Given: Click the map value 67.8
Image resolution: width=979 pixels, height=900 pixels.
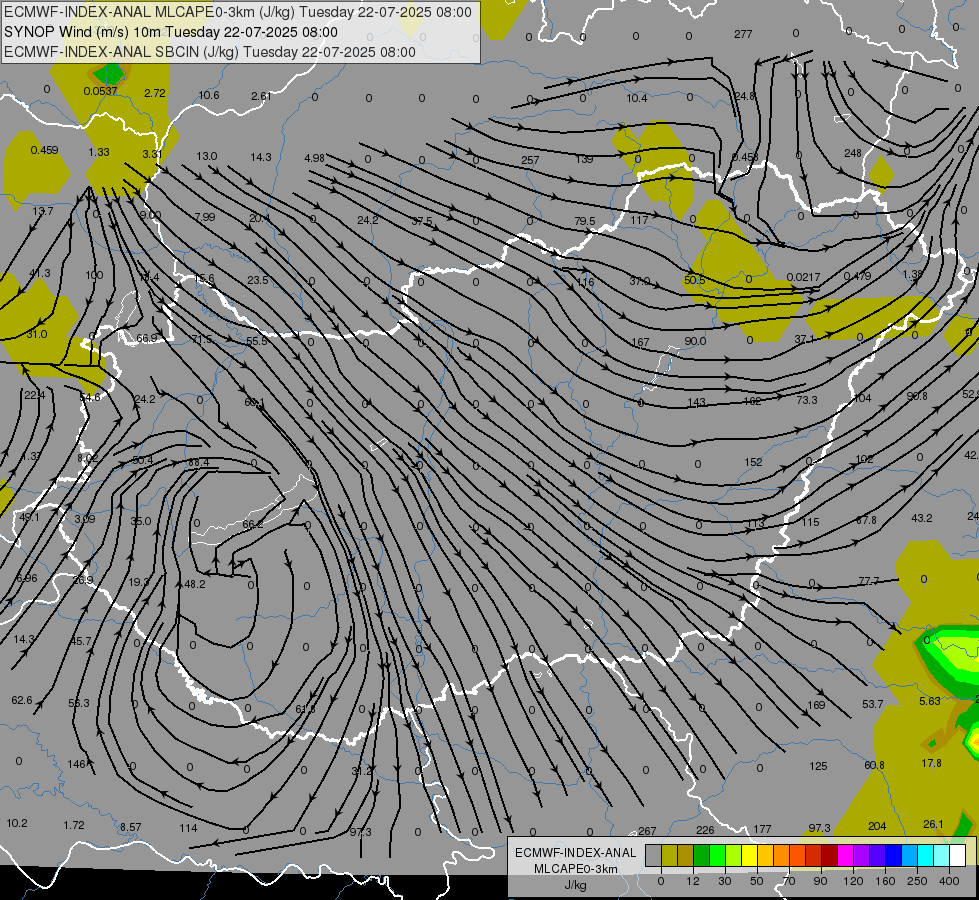Looking at the screenshot, I should (x=866, y=520).
